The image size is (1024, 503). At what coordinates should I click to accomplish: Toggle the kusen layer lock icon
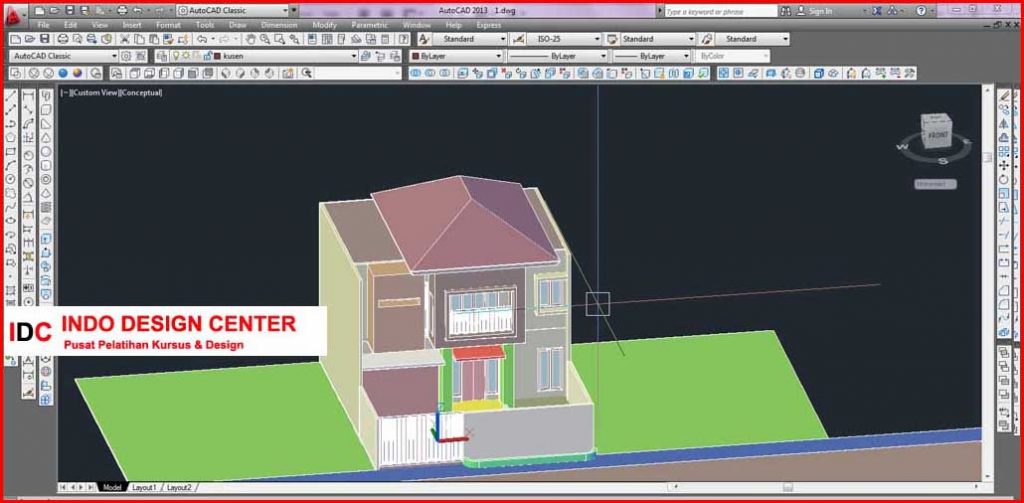pyautogui.click(x=208, y=56)
